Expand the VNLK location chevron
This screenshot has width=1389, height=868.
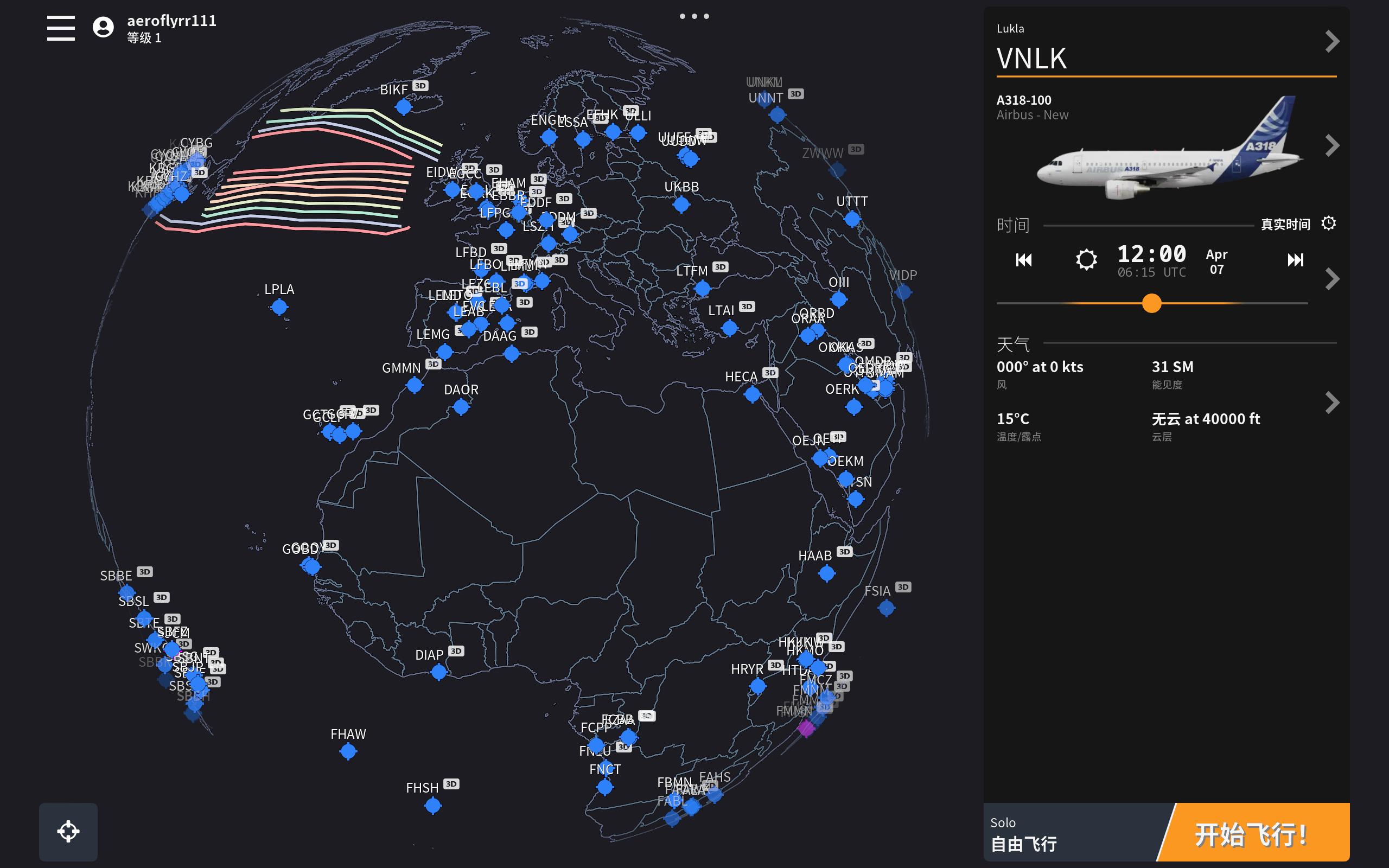[1332, 41]
